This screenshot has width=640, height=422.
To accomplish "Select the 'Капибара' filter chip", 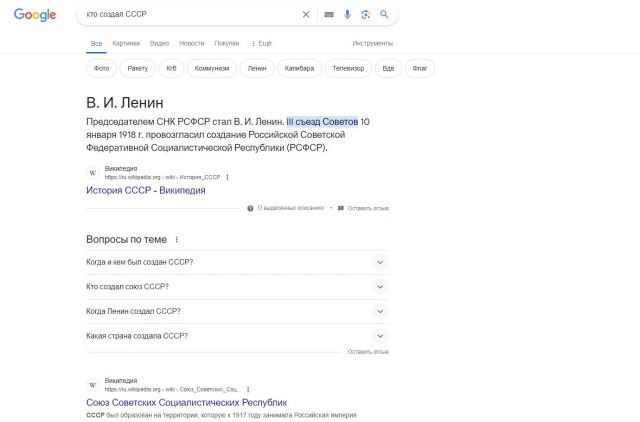I will [x=299, y=68].
